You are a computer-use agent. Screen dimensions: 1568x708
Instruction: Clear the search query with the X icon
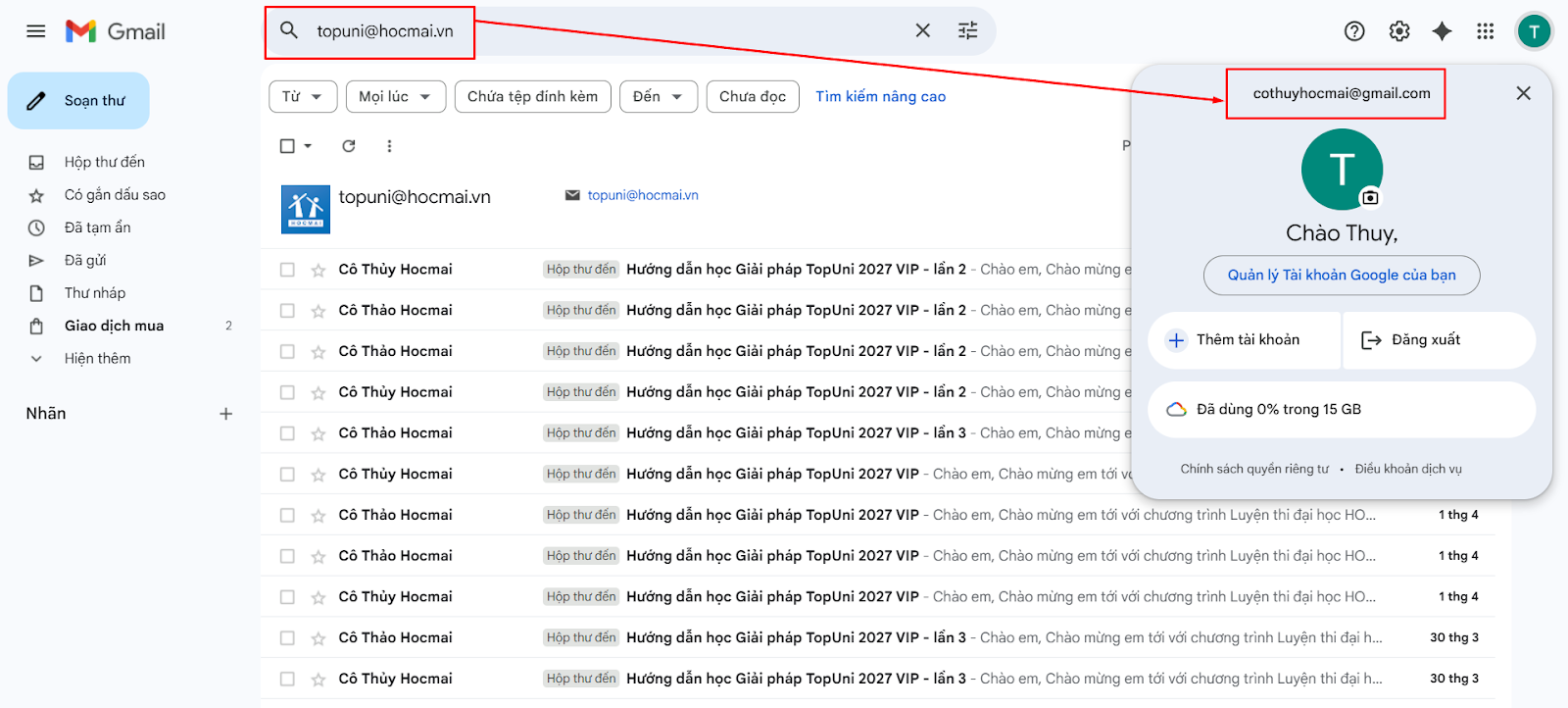tap(922, 30)
